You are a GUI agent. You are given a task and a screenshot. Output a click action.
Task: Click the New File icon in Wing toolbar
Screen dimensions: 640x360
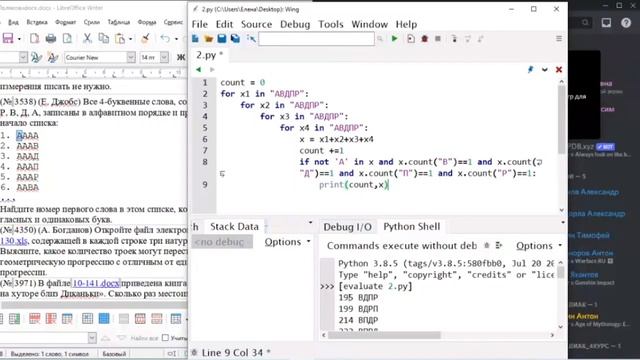coord(195,39)
